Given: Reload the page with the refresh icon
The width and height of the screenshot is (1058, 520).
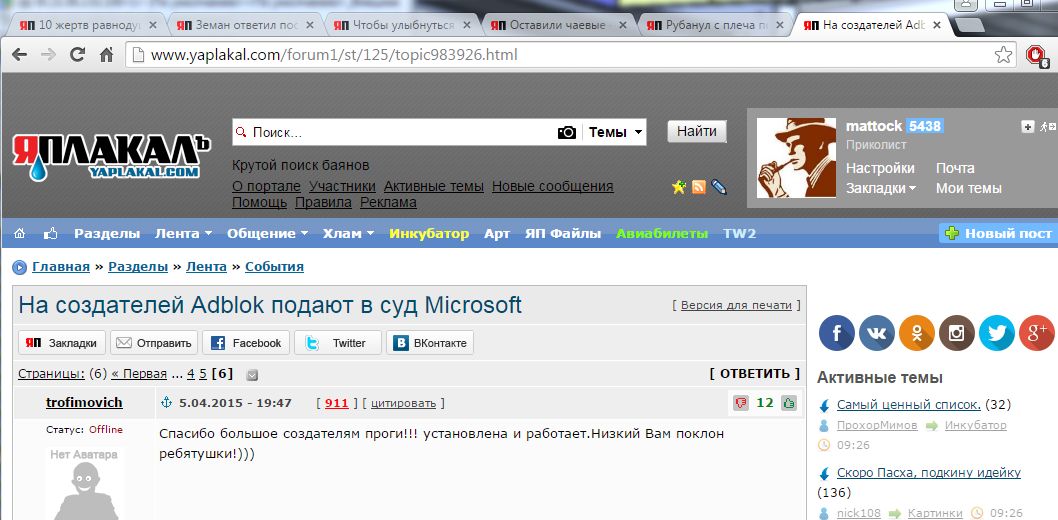Looking at the screenshot, I should [78, 55].
